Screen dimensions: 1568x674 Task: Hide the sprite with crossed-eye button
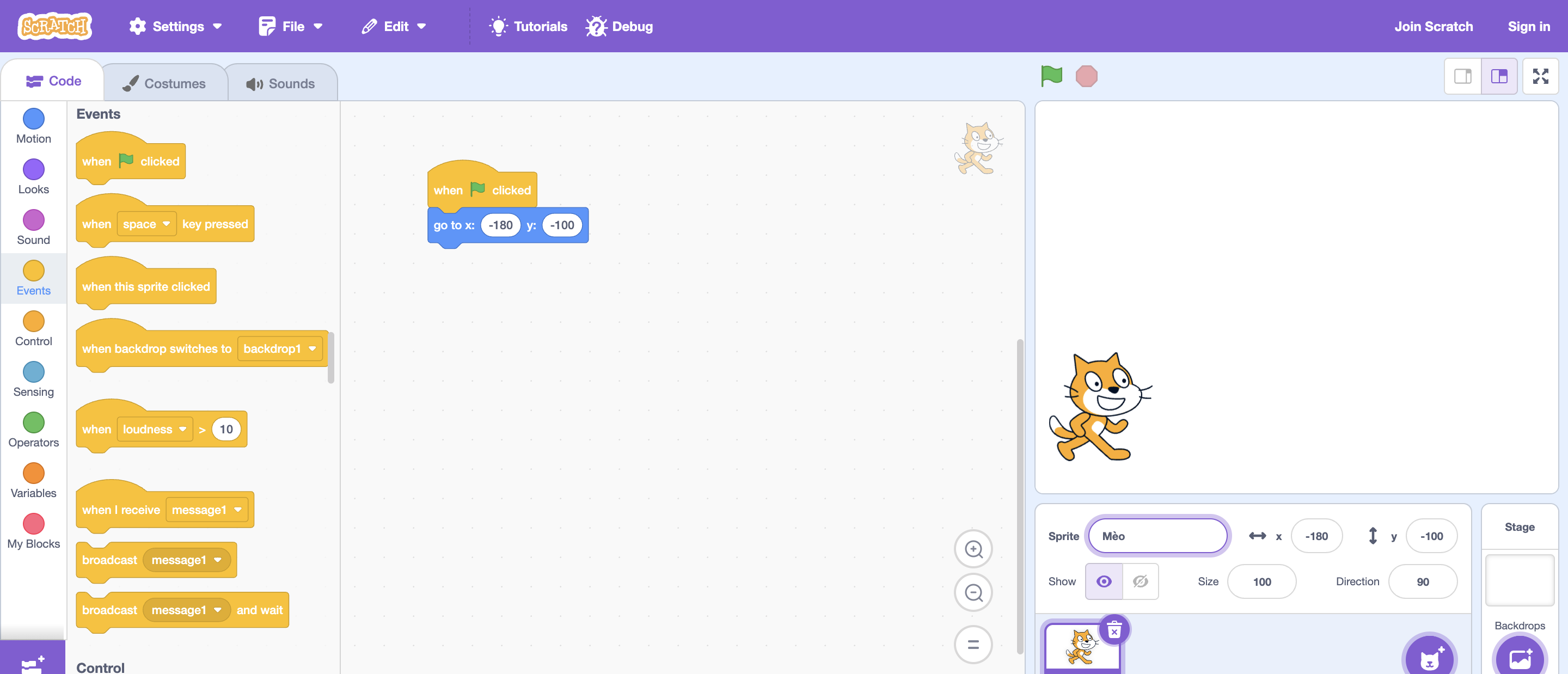pos(1140,581)
